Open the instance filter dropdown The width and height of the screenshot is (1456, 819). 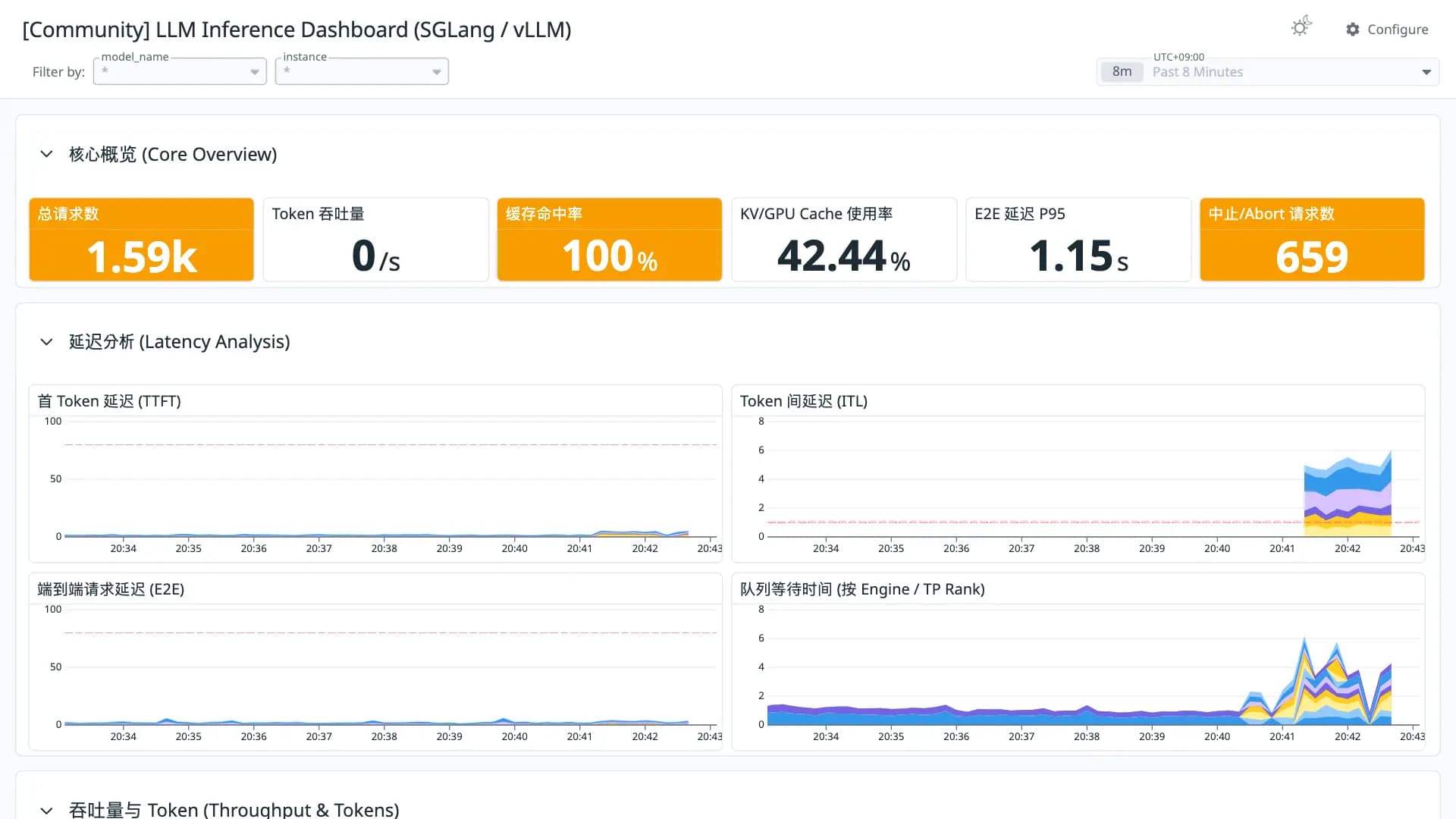(x=362, y=71)
